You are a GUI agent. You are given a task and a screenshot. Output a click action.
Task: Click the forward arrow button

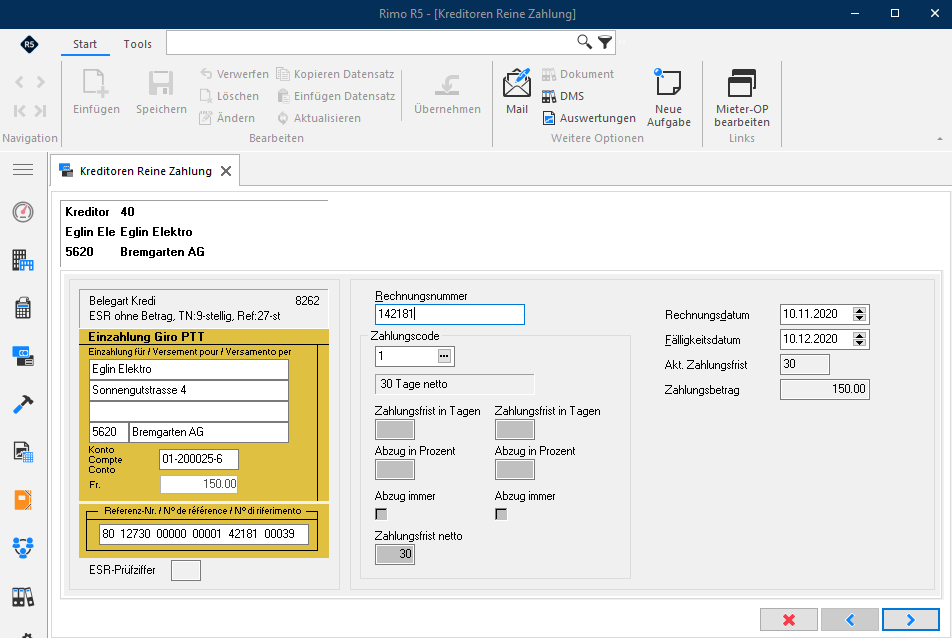point(911,620)
